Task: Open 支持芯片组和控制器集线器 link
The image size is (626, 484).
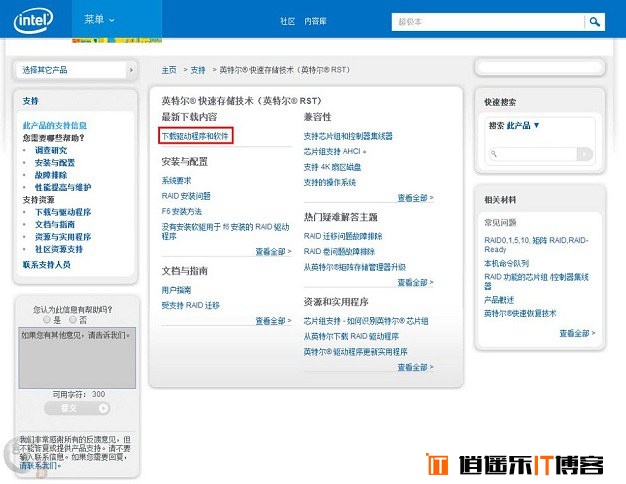Action: [348, 136]
